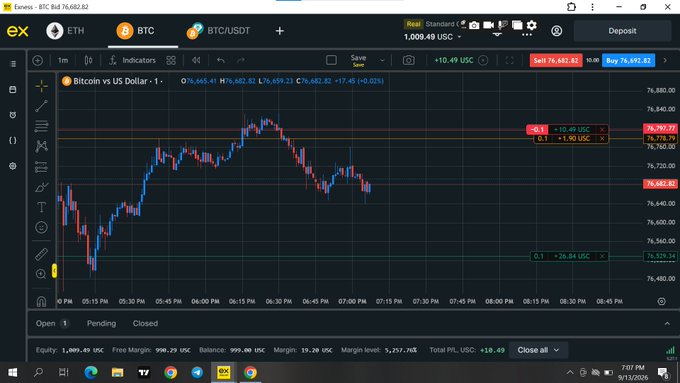Image resolution: width=680 pixels, height=383 pixels.
Task: Add a new instrument tab
Action: click(x=280, y=31)
